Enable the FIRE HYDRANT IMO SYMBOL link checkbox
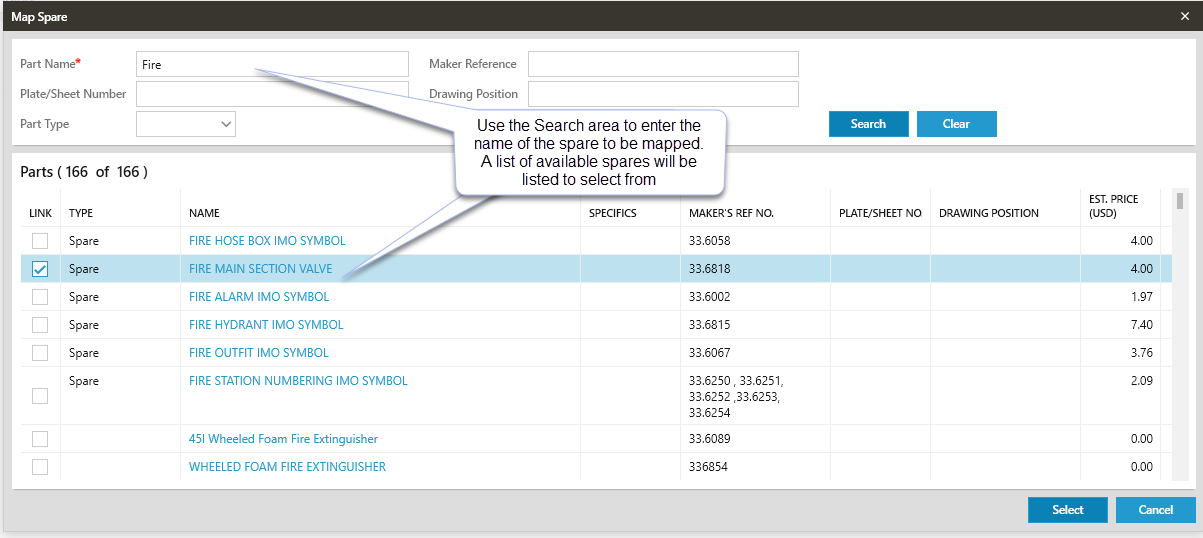Image resolution: width=1203 pixels, height=538 pixels. (40, 325)
